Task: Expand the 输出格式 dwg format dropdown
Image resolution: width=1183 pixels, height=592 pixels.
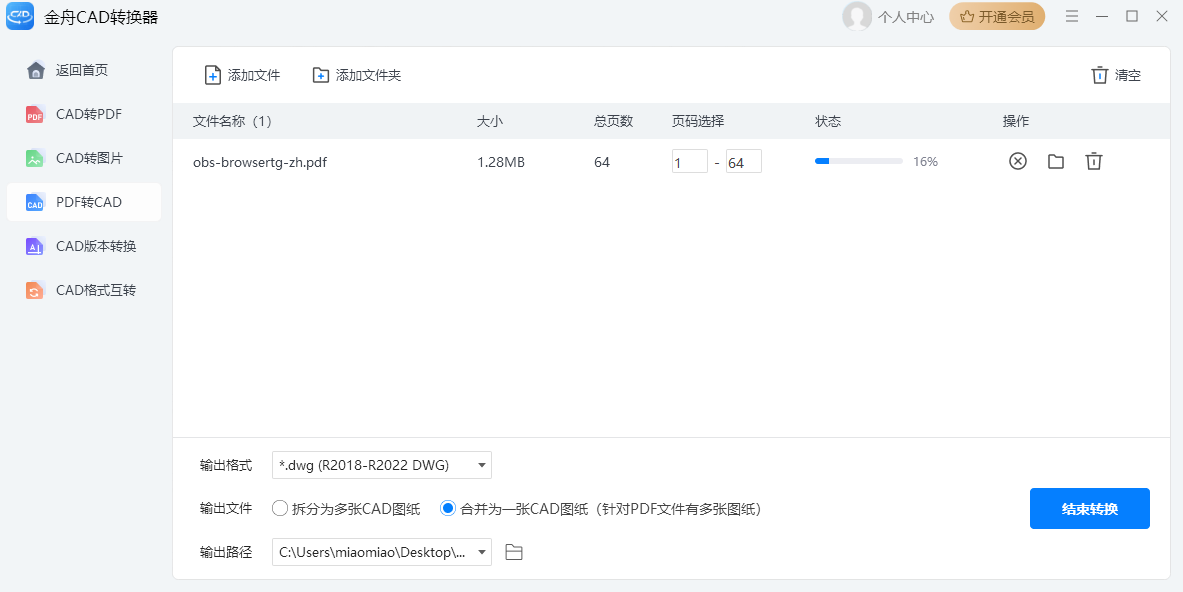Action: coord(482,465)
